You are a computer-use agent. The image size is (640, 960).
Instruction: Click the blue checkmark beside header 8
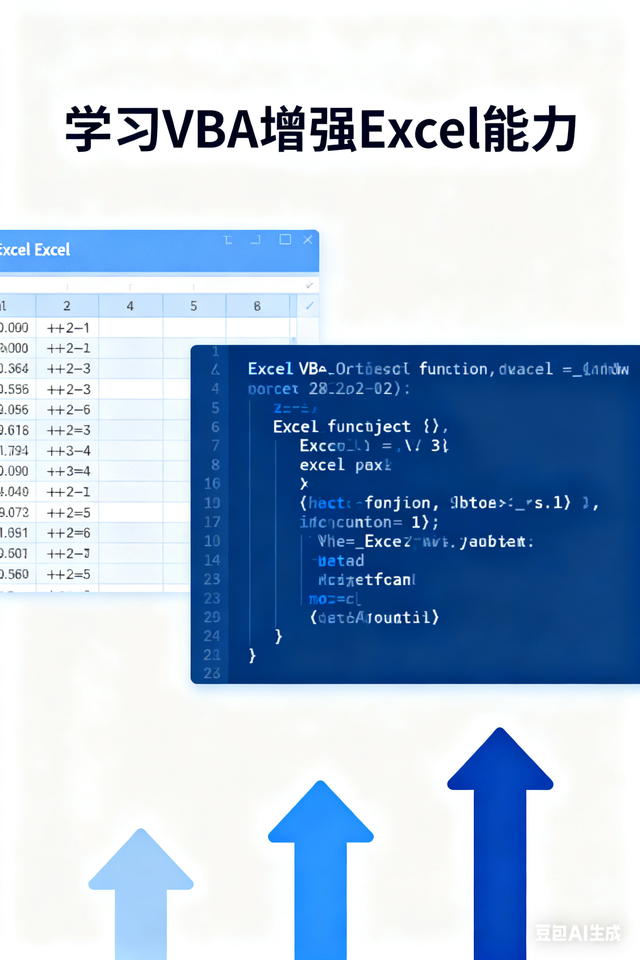coord(309,305)
